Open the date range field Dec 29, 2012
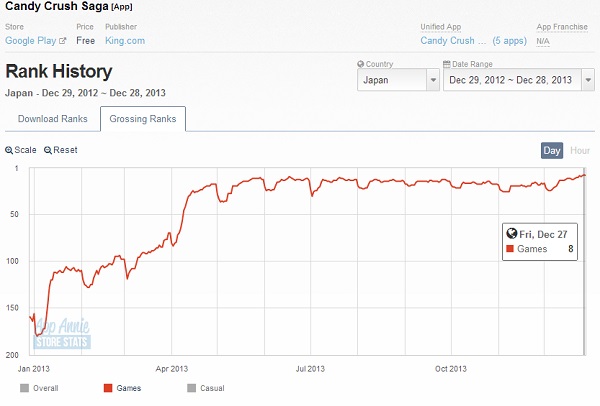600x406 pixels. click(x=518, y=80)
